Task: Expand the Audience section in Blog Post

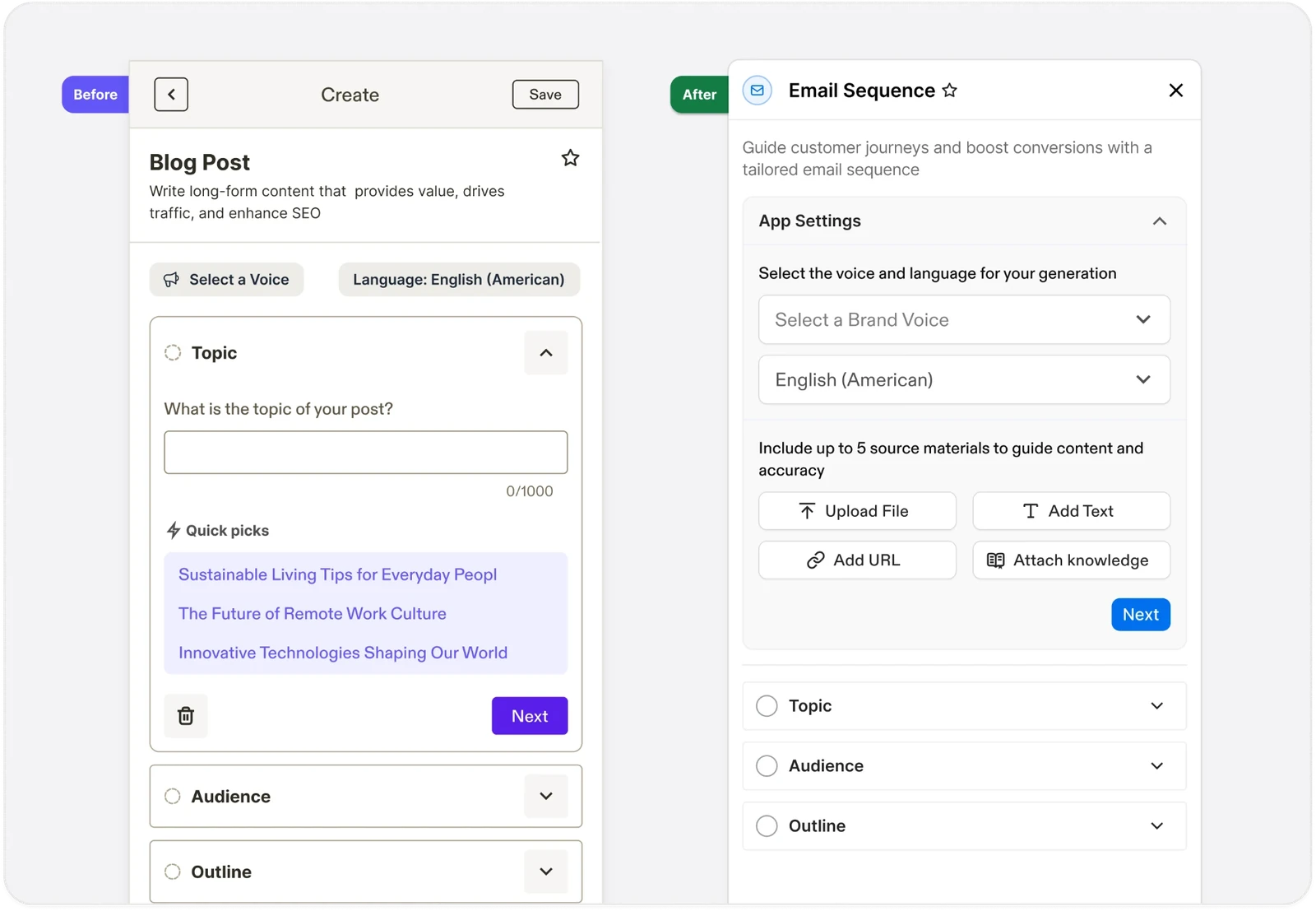Action: pyautogui.click(x=546, y=796)
